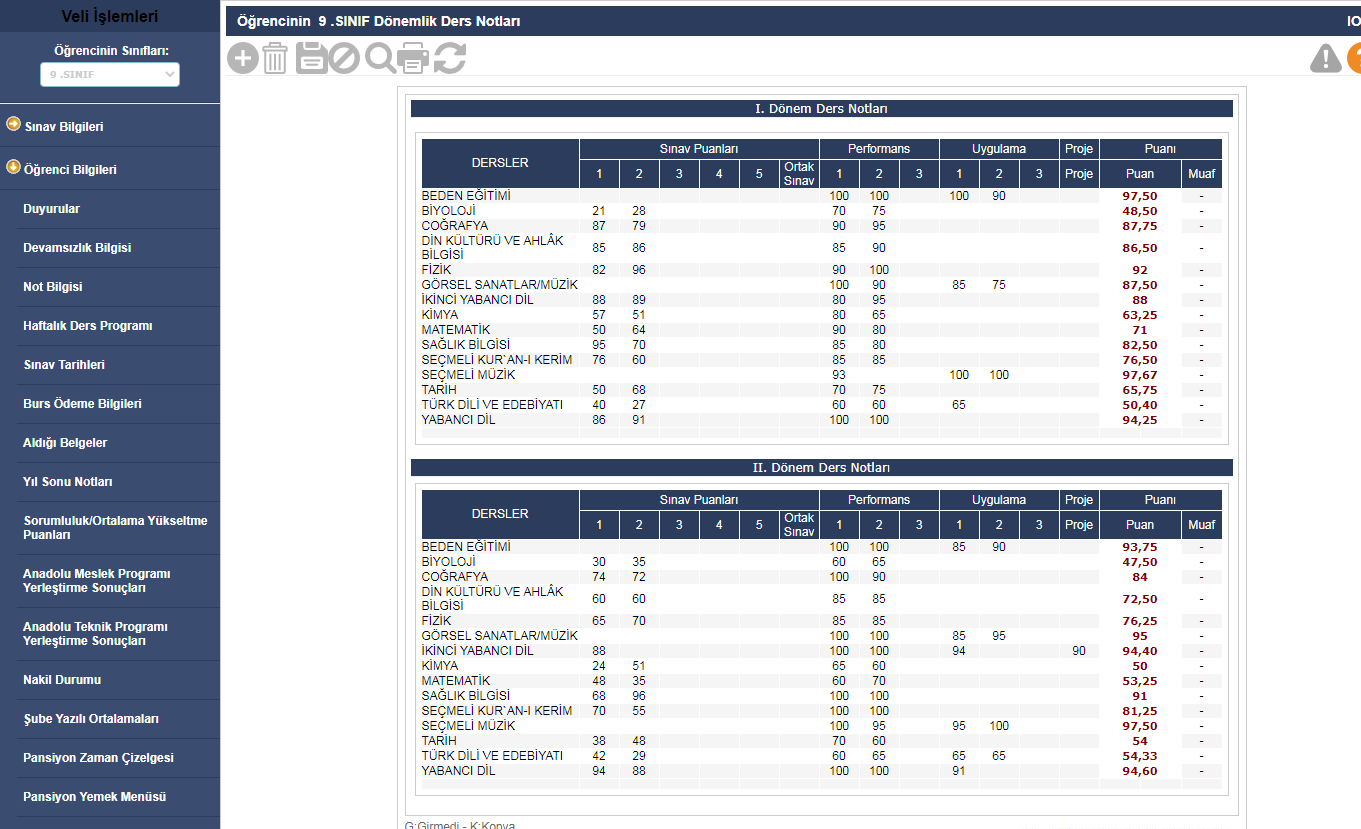1361x829 pixels.
Task: Open Anadolu Meslek Programı Yerleştirme Sonuçları
Action: pyautogui.click(x=97, y=581)
